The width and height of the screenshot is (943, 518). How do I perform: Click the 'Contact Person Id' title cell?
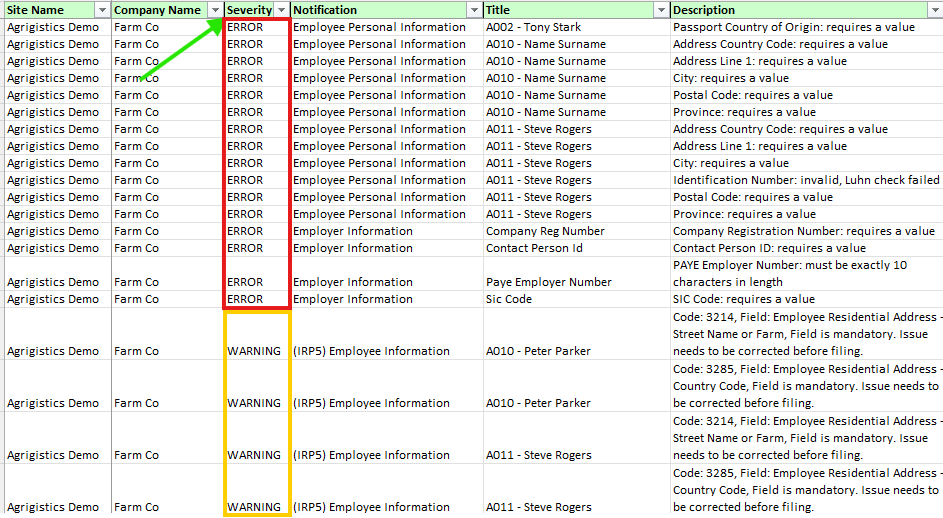(x=534, y=248)
